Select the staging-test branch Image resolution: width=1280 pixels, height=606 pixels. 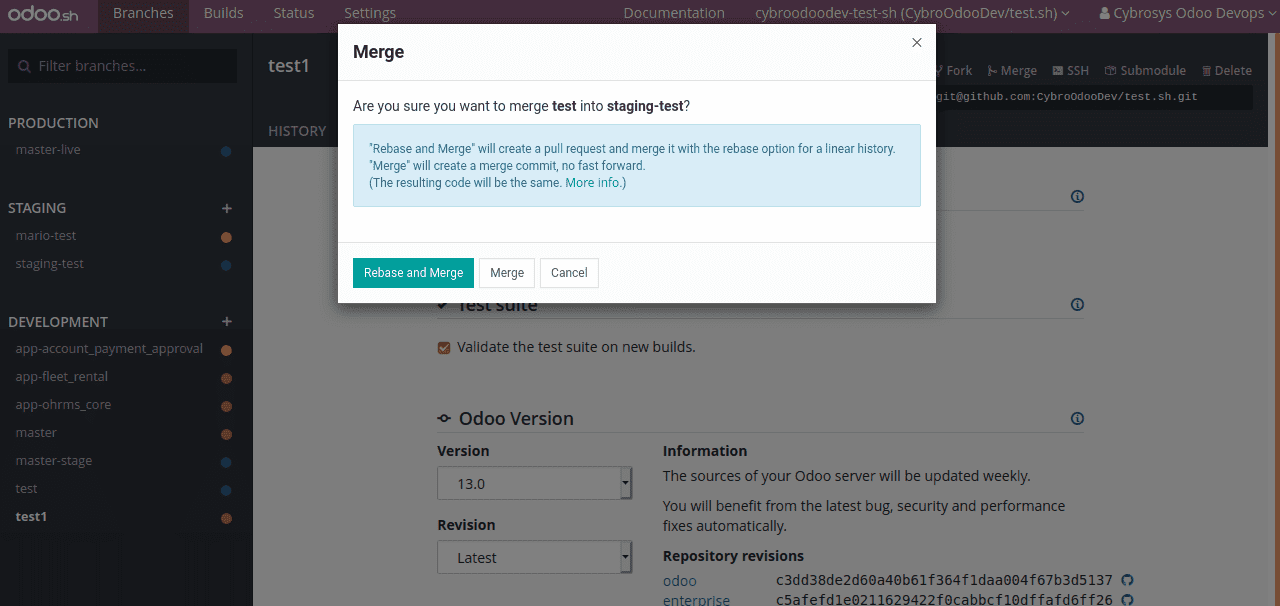click(x=50, y=264)
